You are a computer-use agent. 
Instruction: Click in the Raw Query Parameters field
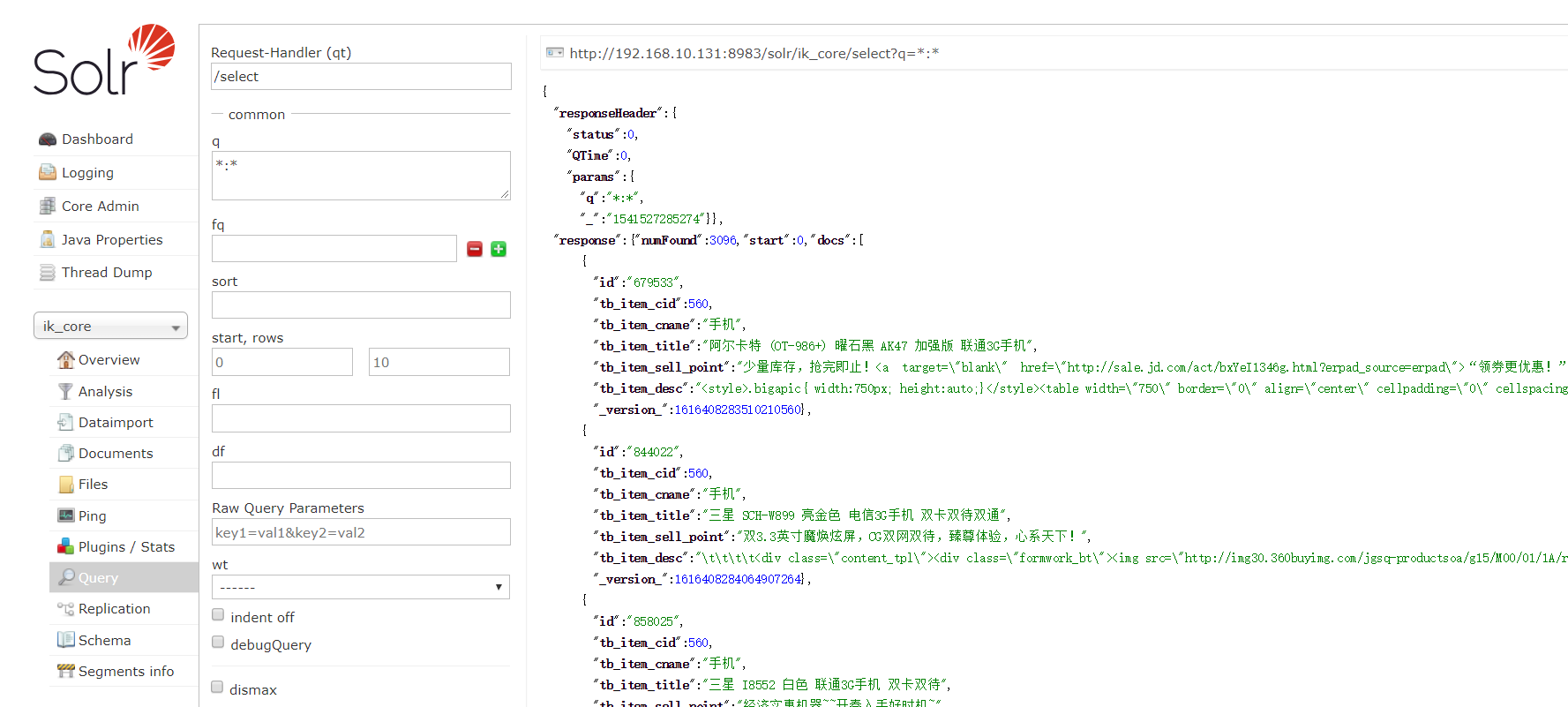point(361,532)
